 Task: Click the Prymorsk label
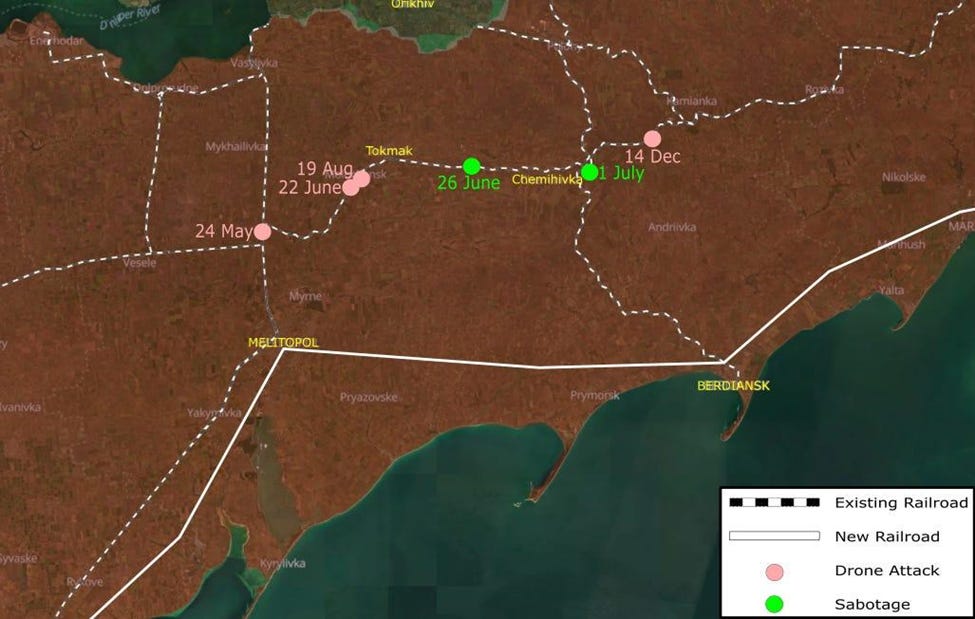pos(595,395)
